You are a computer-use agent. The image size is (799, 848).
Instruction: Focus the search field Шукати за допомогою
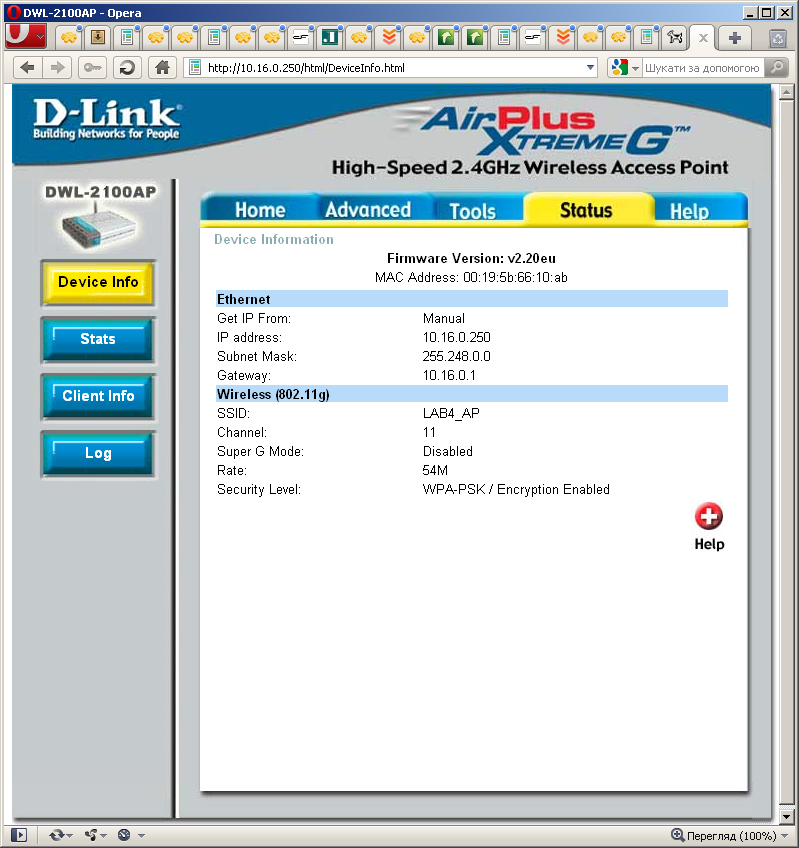(702, 68)
